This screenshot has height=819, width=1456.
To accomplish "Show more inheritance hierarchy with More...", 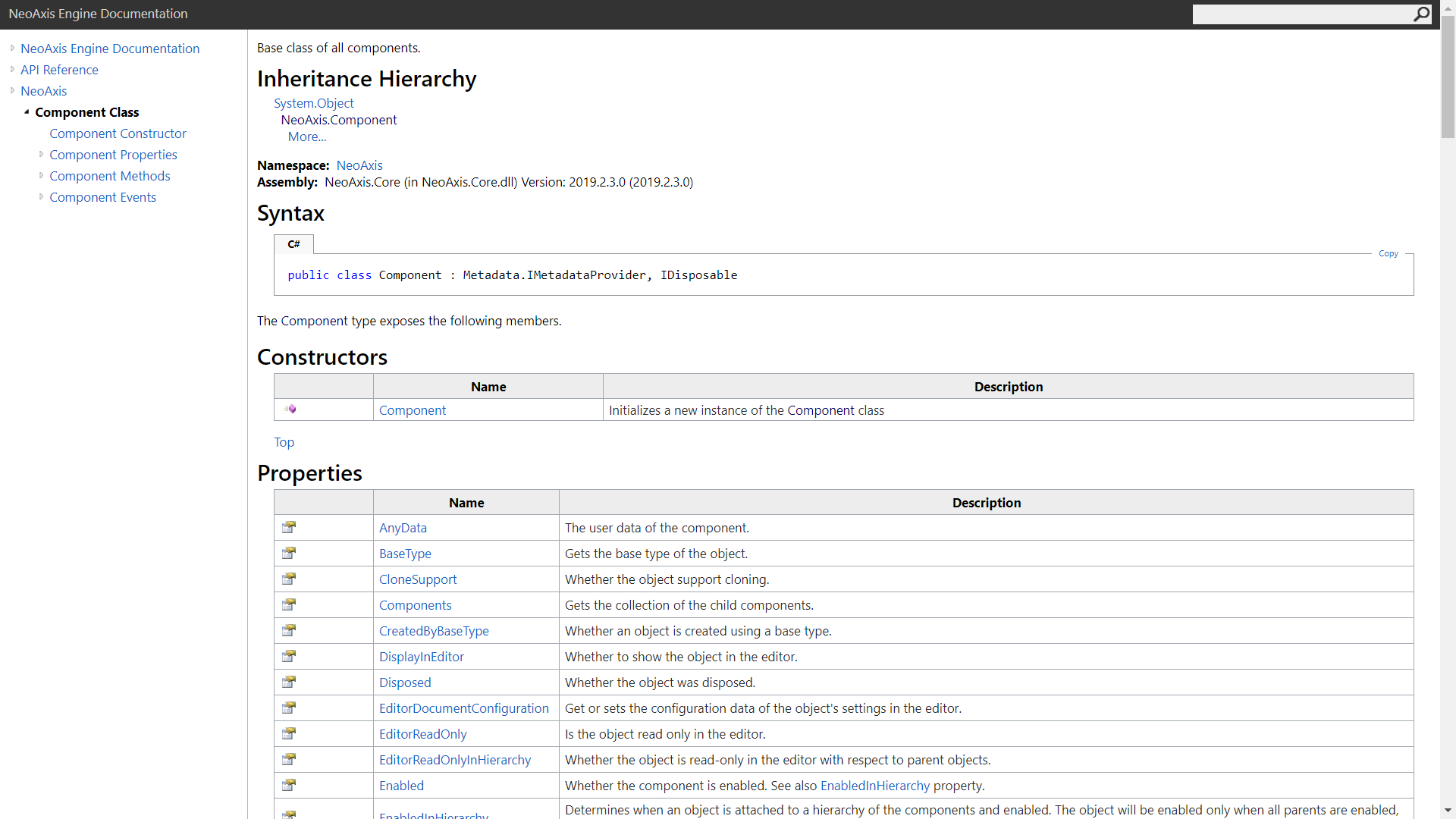I will coord(306,136).
